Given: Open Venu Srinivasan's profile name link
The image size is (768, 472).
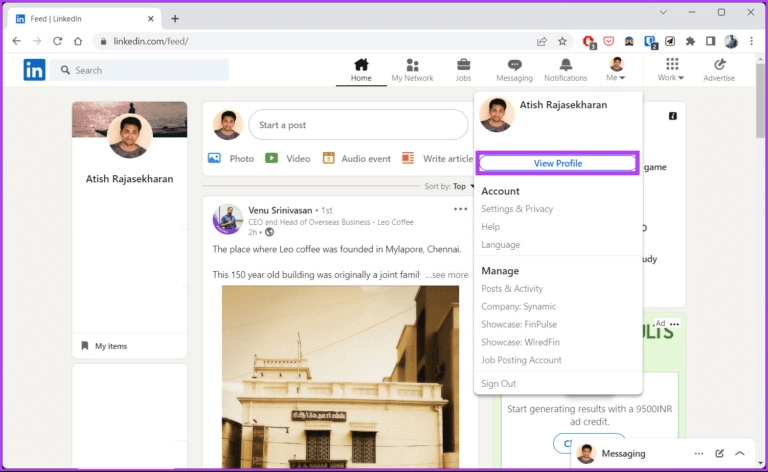Looking at the screenshot, I should click(280, 210).
